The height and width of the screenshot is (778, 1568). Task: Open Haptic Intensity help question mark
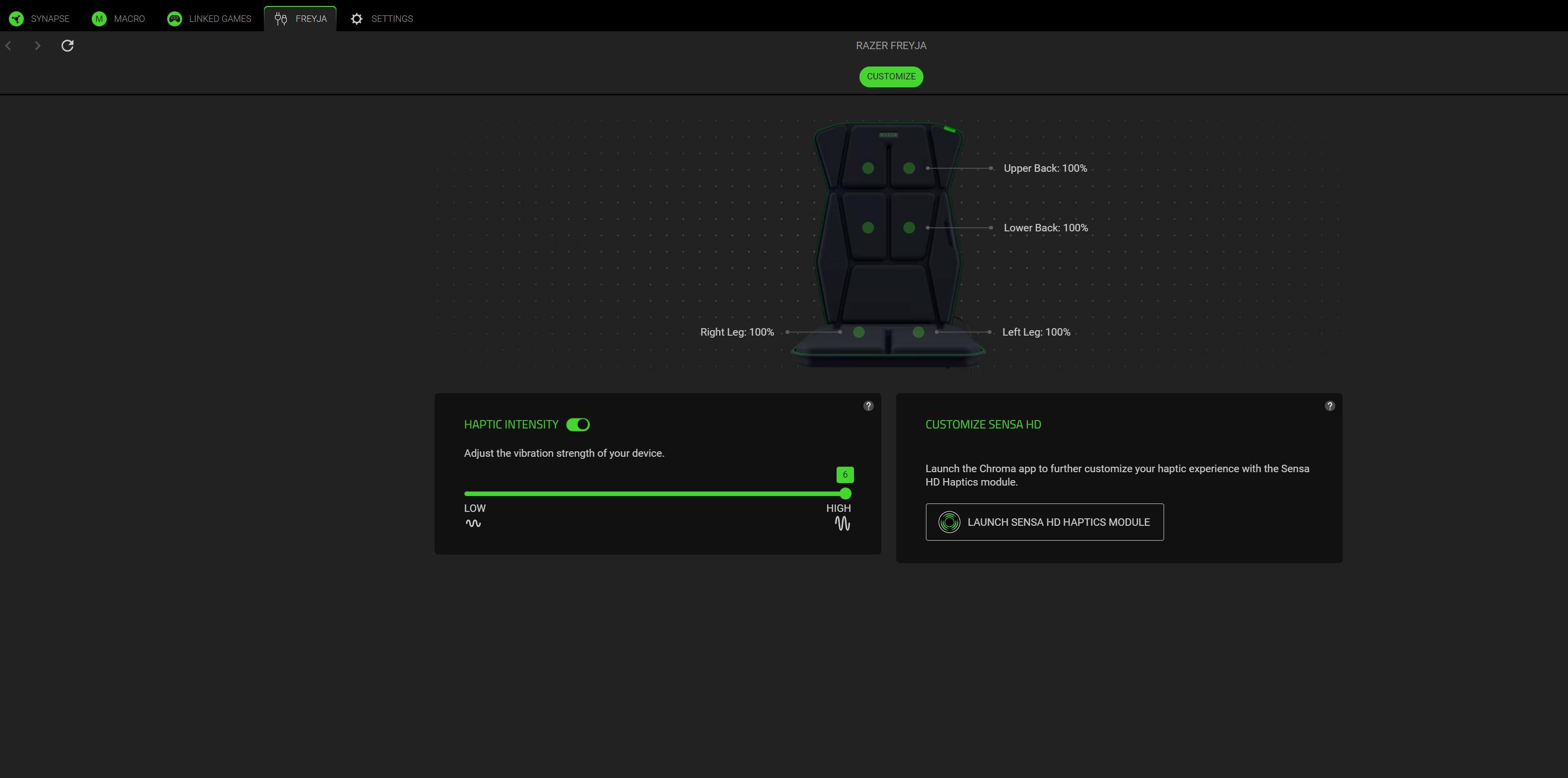[868, 406]
